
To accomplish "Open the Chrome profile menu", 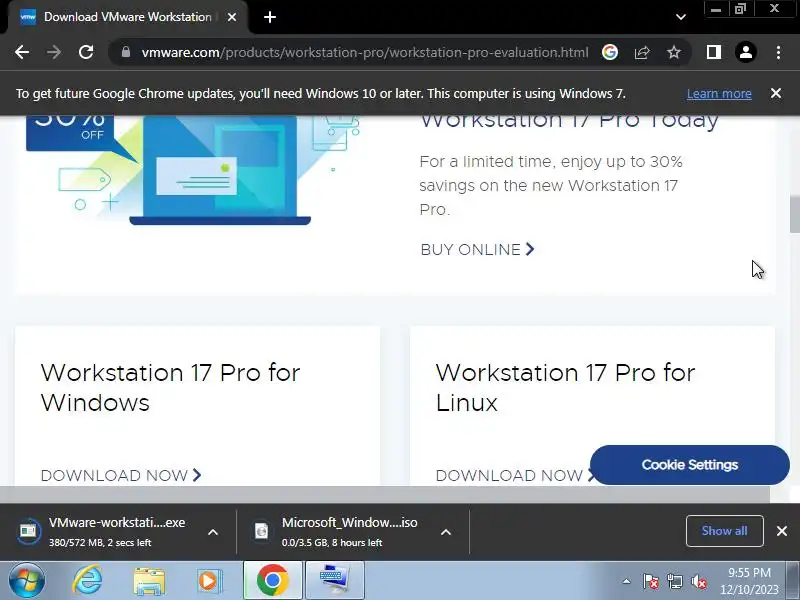I will [x=746, y=52].
